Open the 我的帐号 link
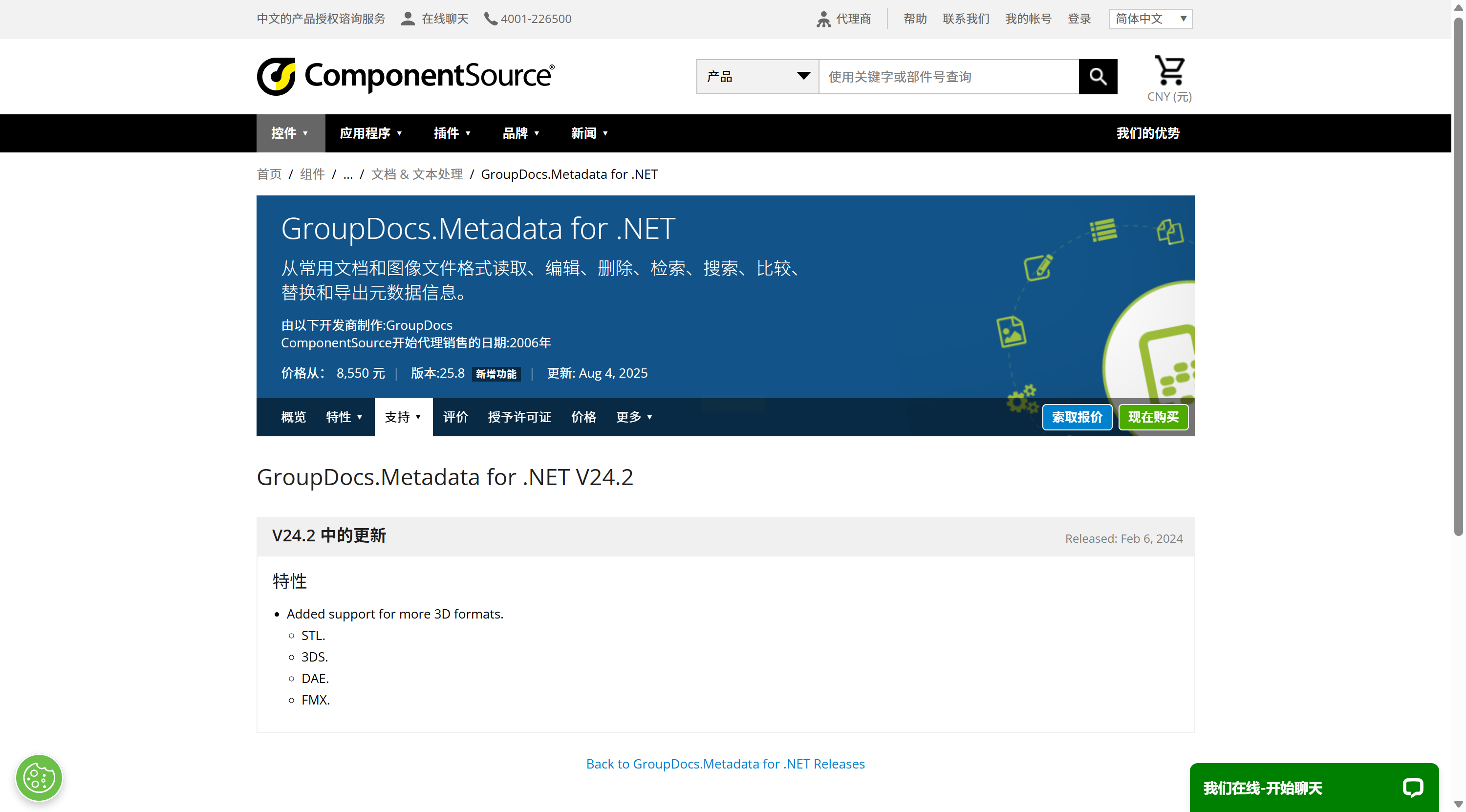 pos(1028,19)
